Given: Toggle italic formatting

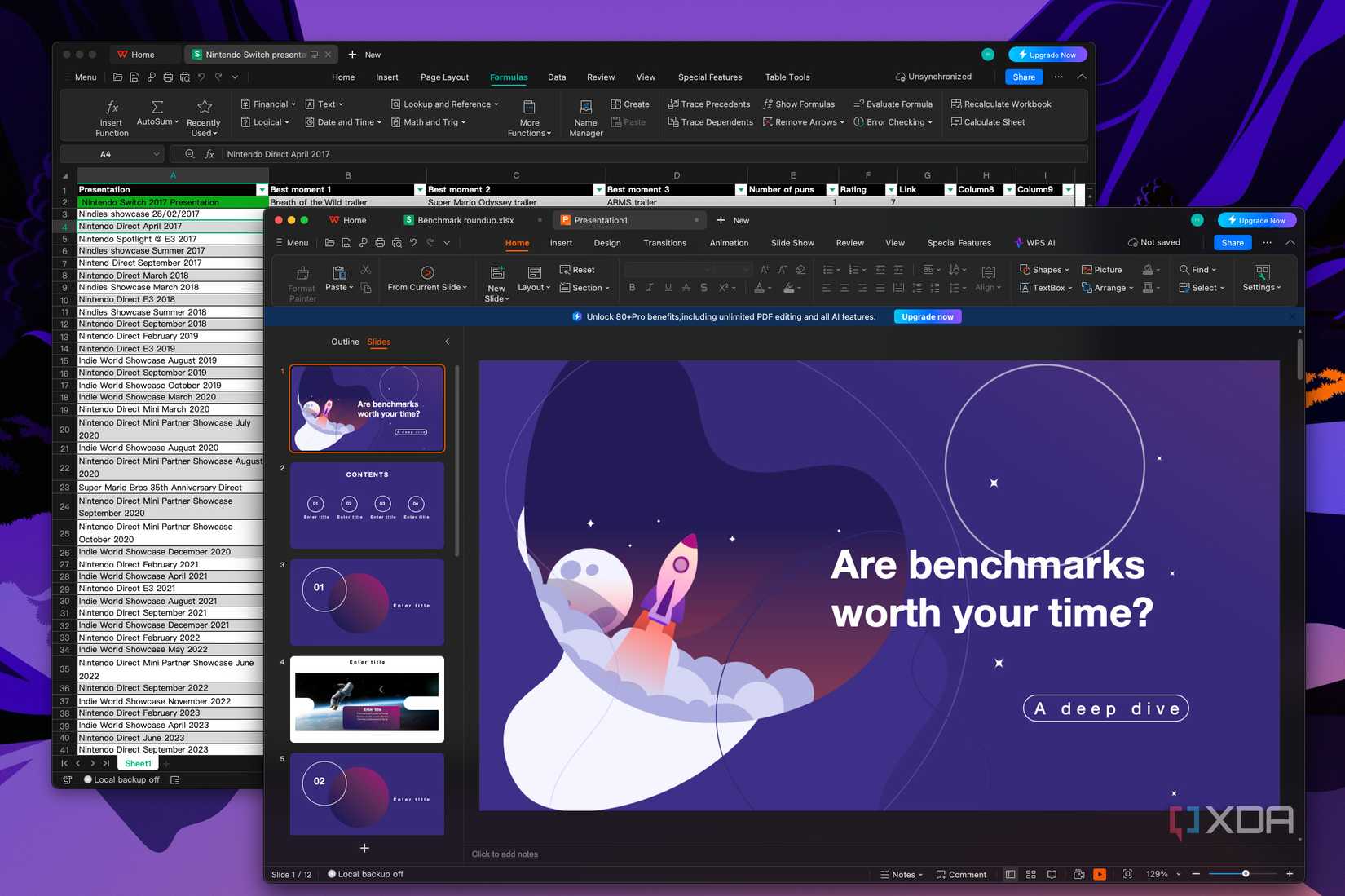Looking at the screenshot, I should pos(650,287).
